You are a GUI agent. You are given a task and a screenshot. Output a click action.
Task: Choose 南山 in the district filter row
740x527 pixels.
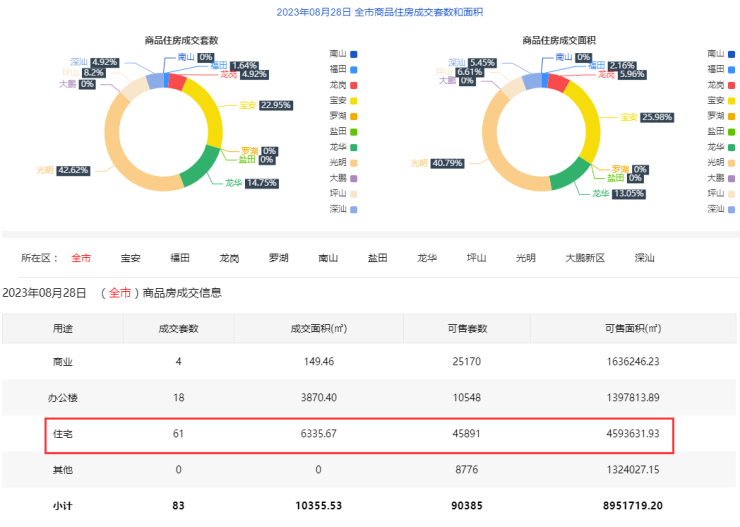point(328,258)
